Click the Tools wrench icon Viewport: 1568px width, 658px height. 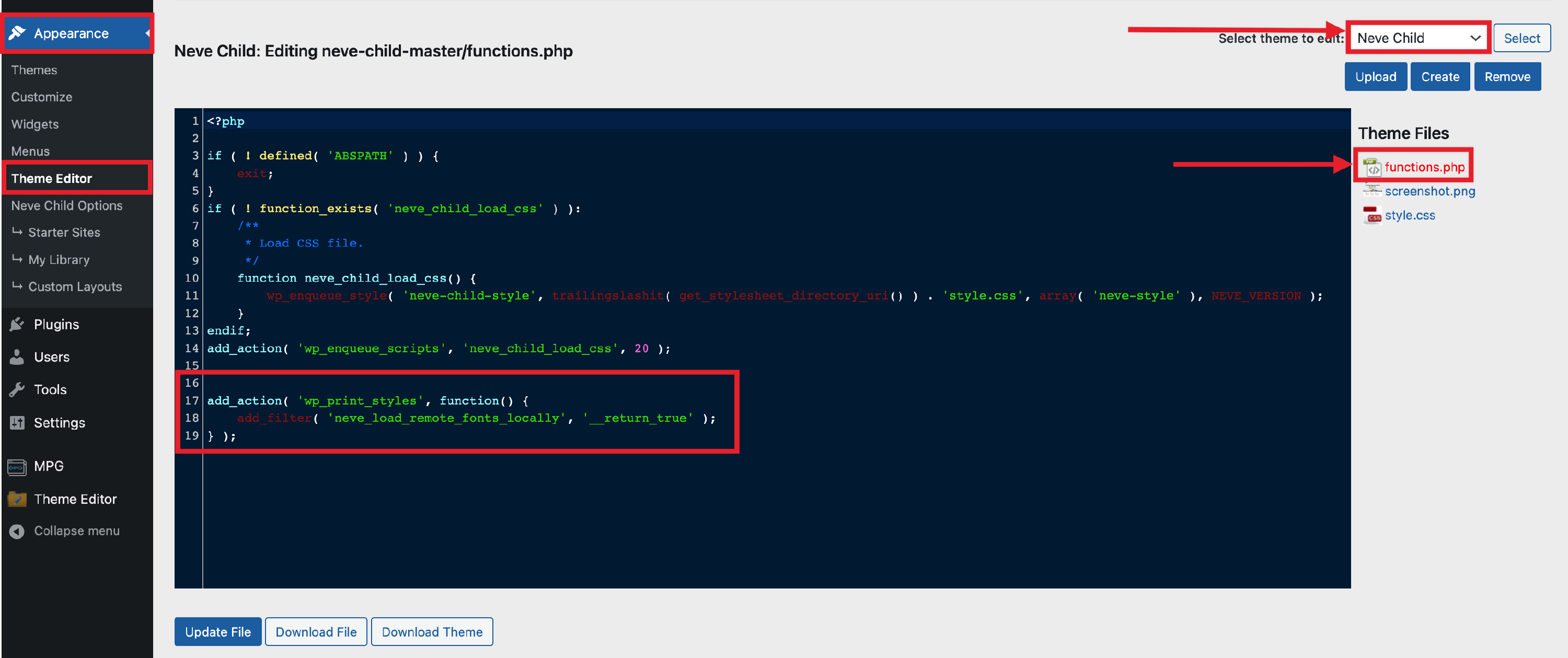[17, 389]
